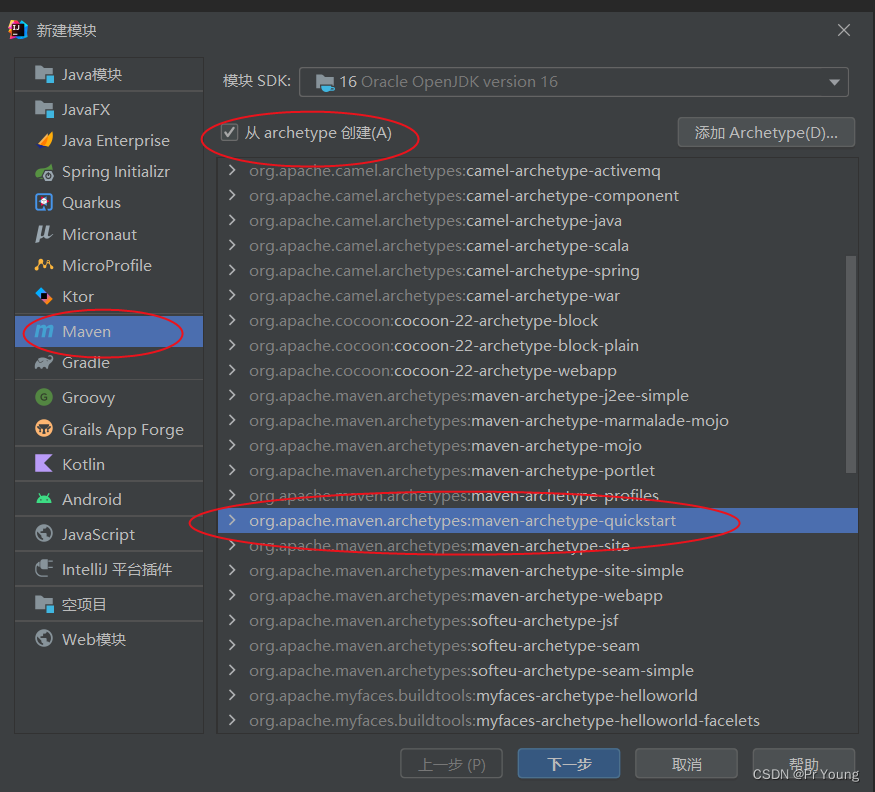Select maven-archetype-portlet row
This screenshot has height=792, width=875.
point(537,471)
